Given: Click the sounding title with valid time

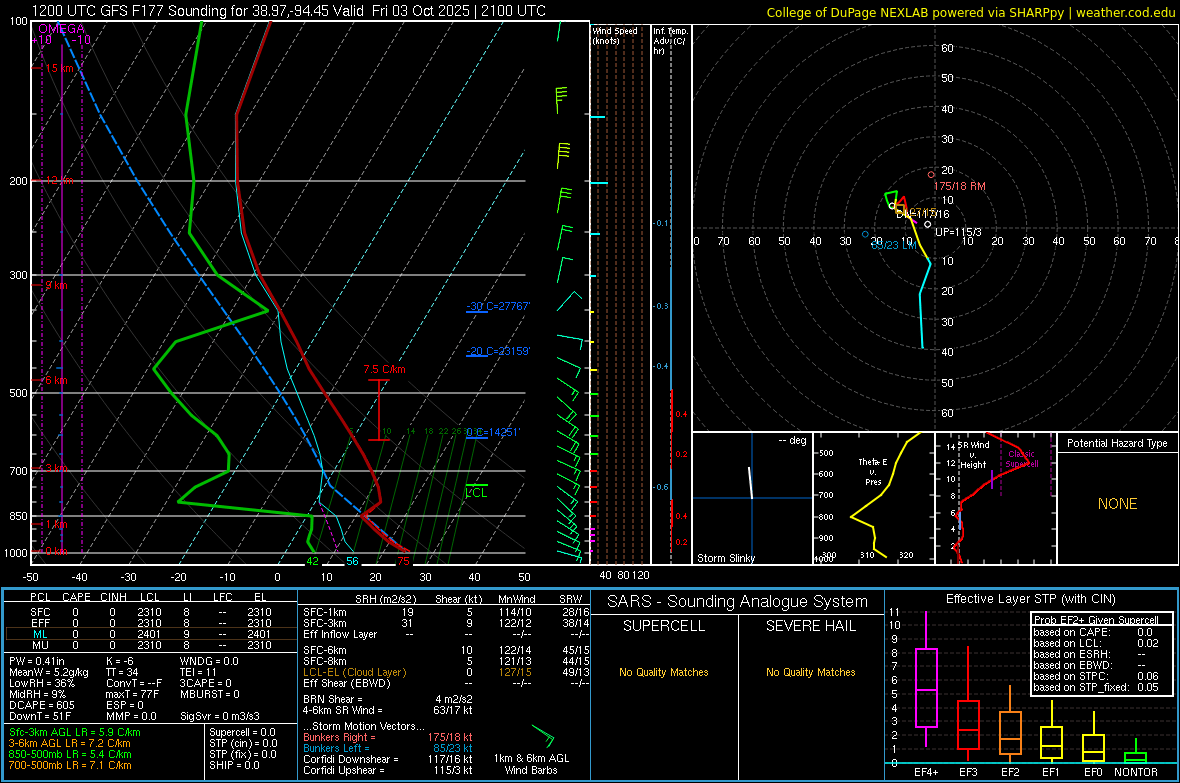Looking at the screenshot, I should coord(289,11).
